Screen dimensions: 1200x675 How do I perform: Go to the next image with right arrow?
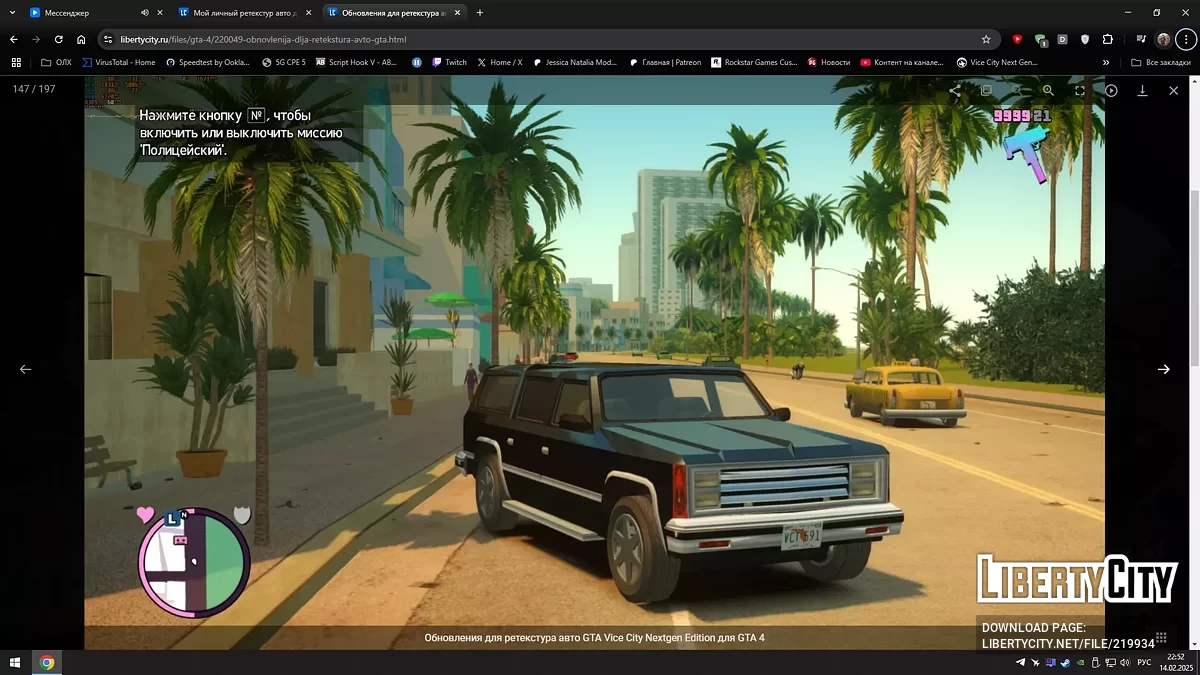pyautogui.click(x=1163, y=369)
